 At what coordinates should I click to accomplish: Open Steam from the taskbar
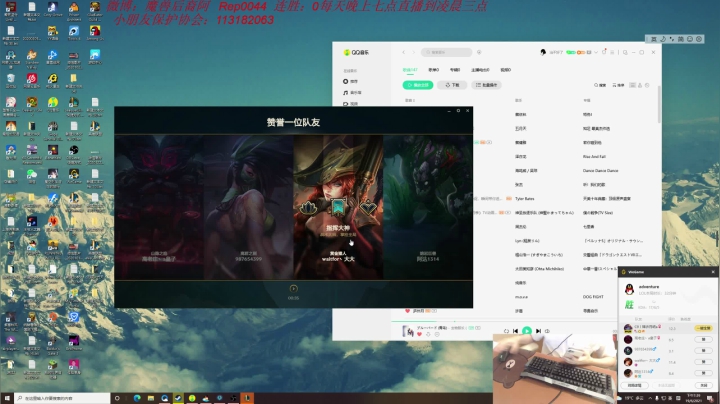click(178, 398)
